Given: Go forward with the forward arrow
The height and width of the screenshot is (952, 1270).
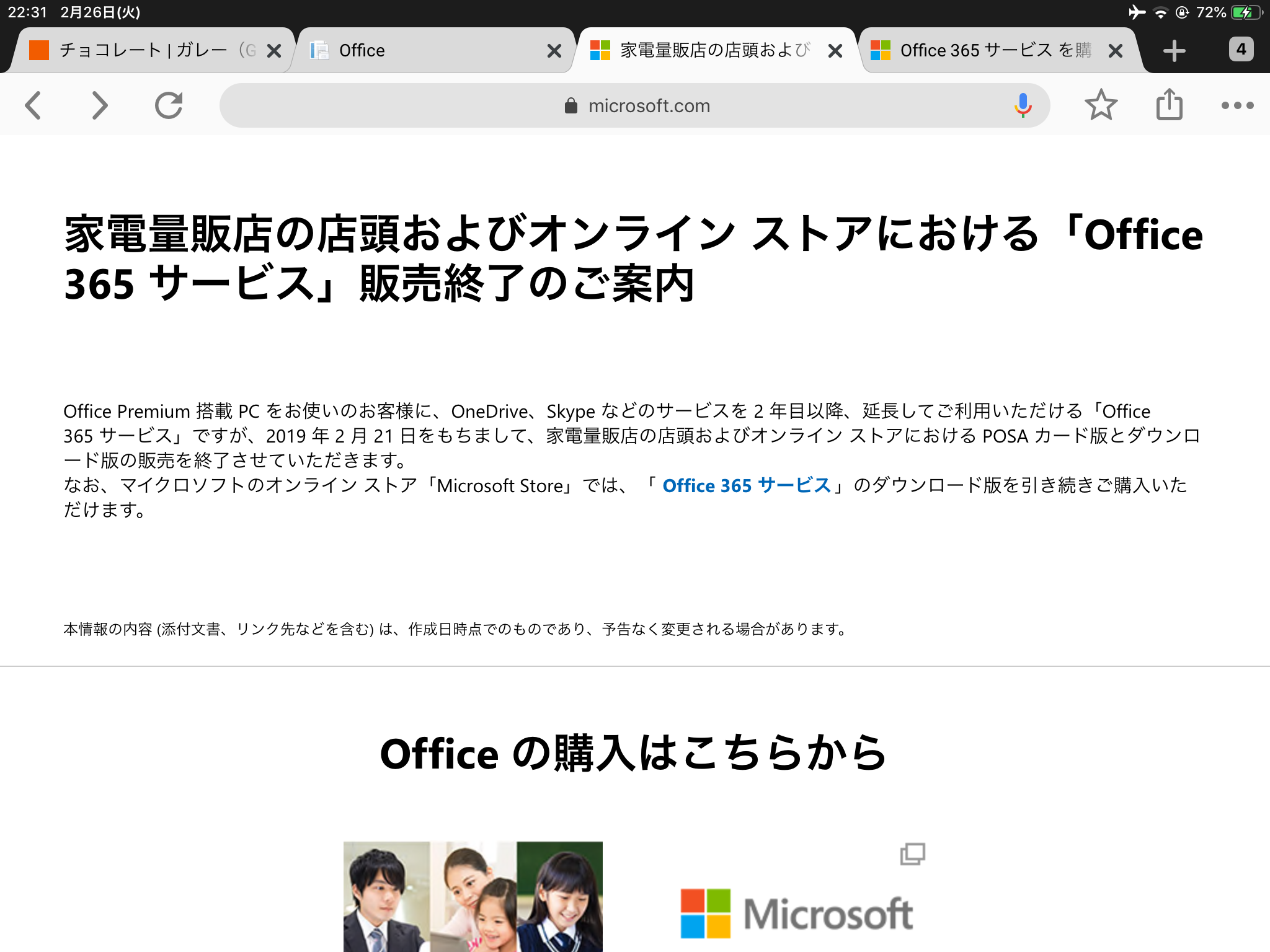Looking at the screenshot, I should [x=99, y=105].
